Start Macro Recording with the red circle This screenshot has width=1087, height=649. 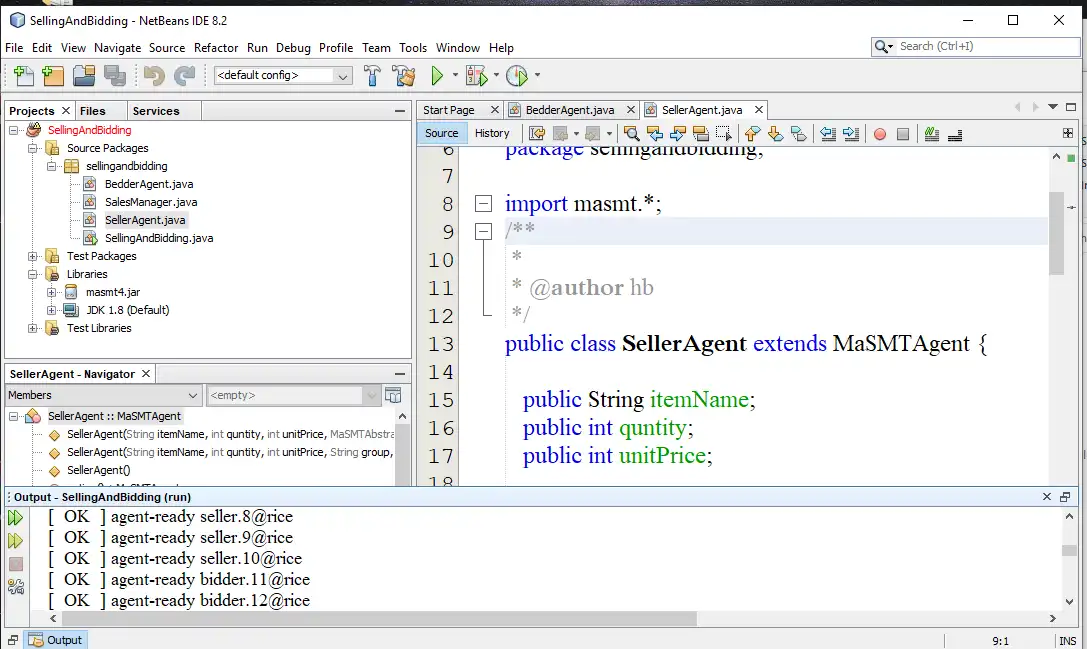pos(880,134)
